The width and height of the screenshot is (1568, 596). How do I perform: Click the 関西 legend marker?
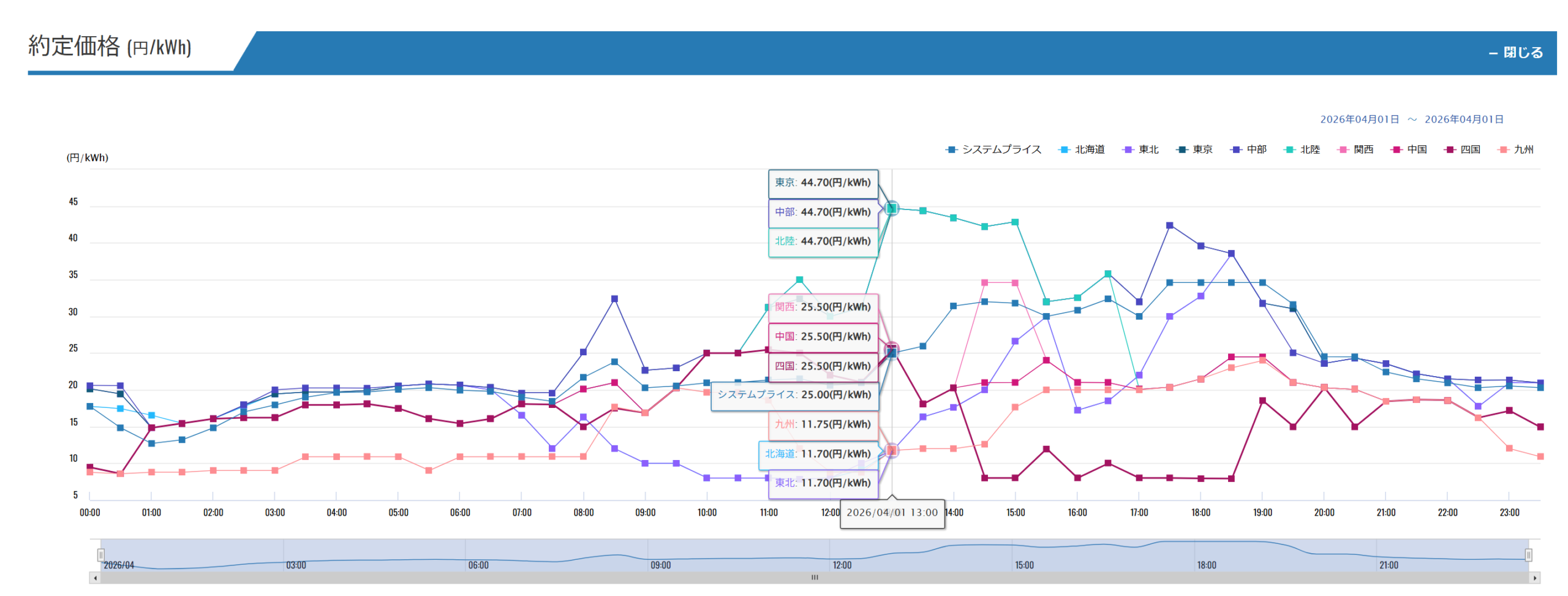(x=1343, y=149)
